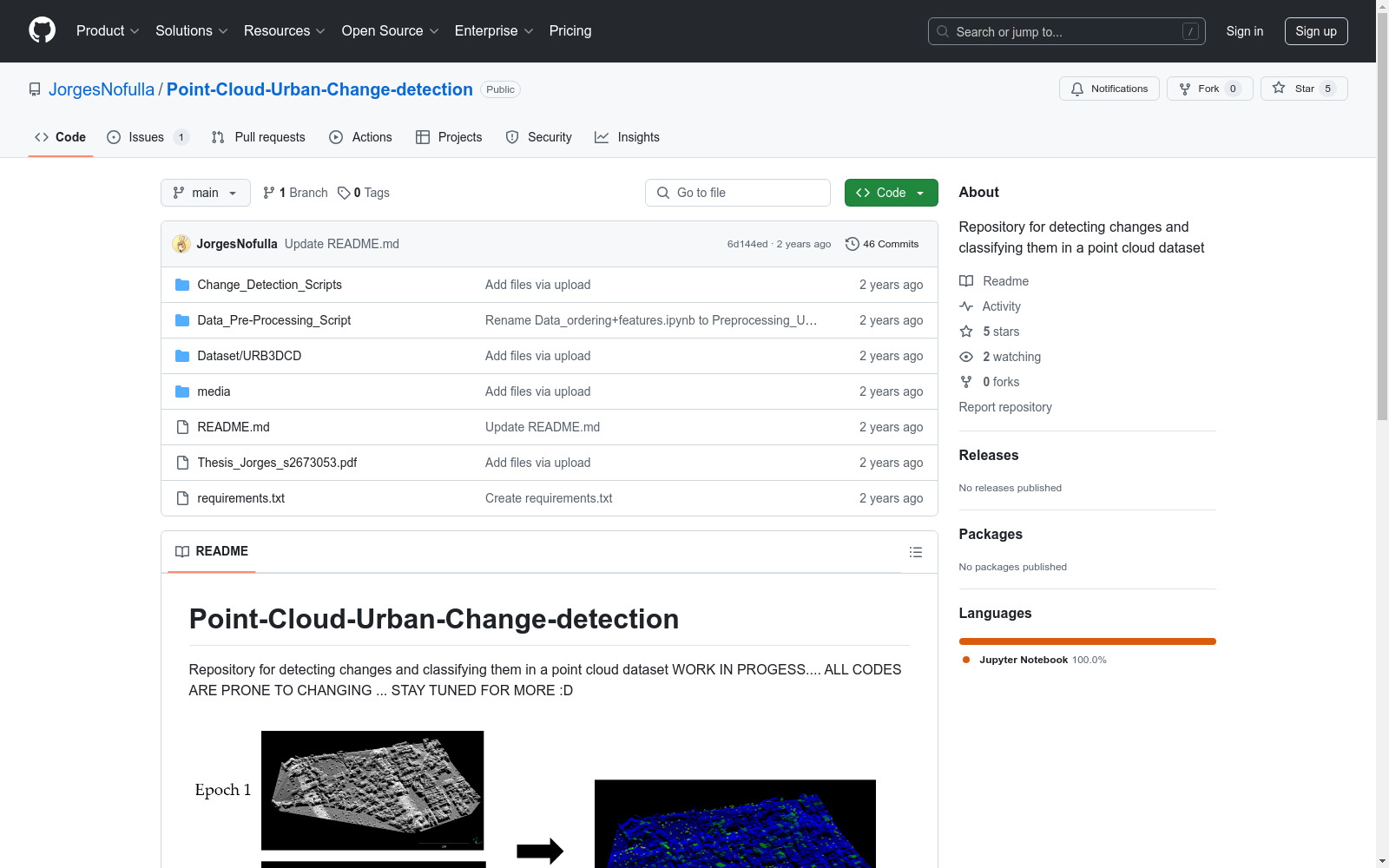Image resolution: width=1389 pixels, height=868 pixels.
Task: Click the Readme book icon in About
Action: (x=966, y=281)
